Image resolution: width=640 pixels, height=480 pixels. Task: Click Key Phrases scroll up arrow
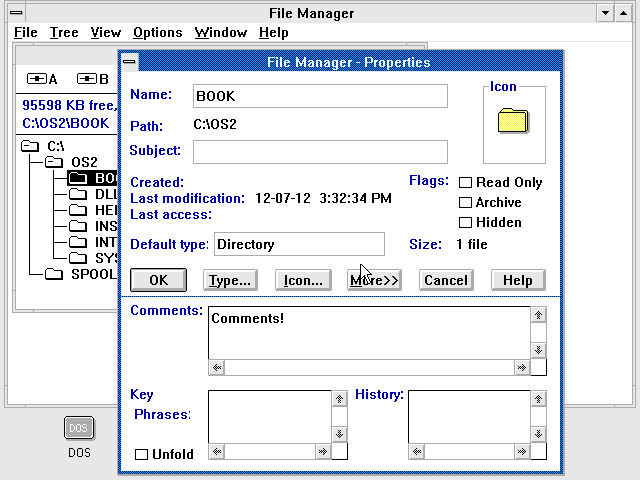click(x=339, y=399)
